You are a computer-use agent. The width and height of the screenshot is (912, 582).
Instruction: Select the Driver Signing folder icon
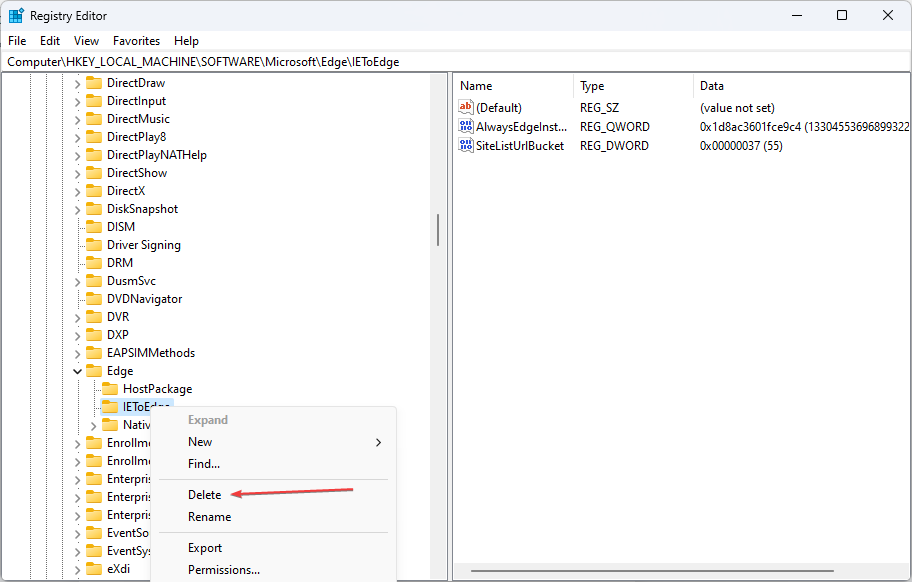pyautogui.click(x=94, y=245)
